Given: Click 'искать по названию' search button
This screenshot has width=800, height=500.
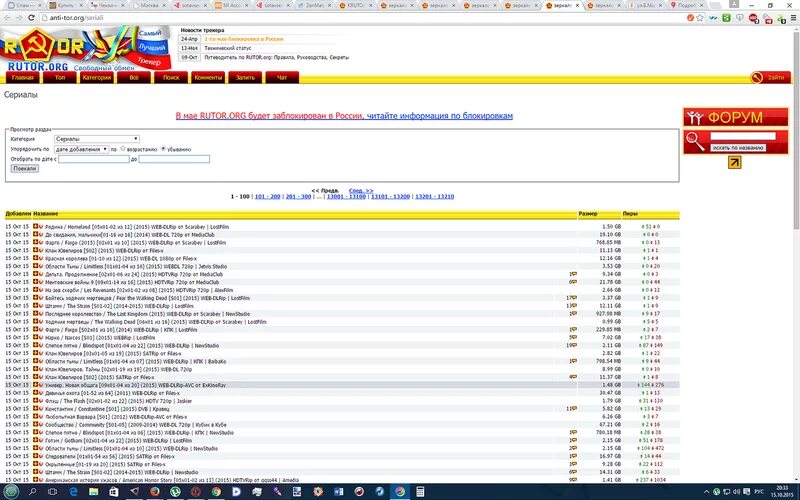Looking at the screenshot, I should [x=738, y=147].
